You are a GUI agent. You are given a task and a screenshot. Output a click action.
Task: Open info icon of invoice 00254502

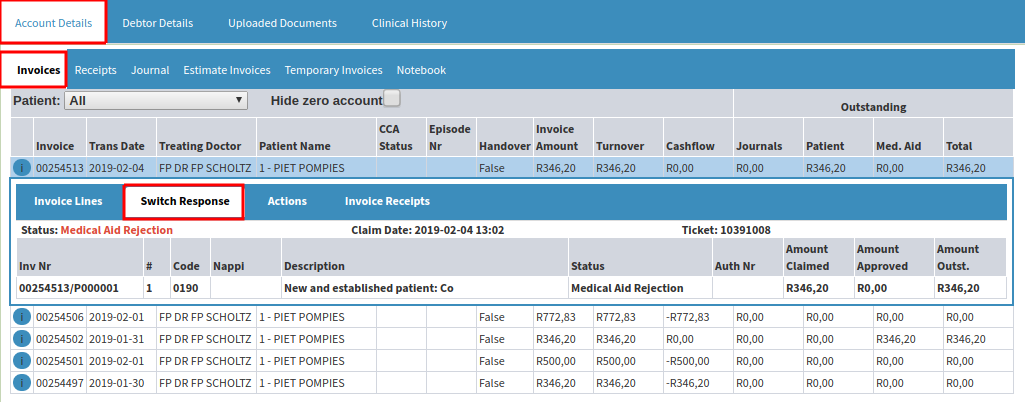click(22, 339)
